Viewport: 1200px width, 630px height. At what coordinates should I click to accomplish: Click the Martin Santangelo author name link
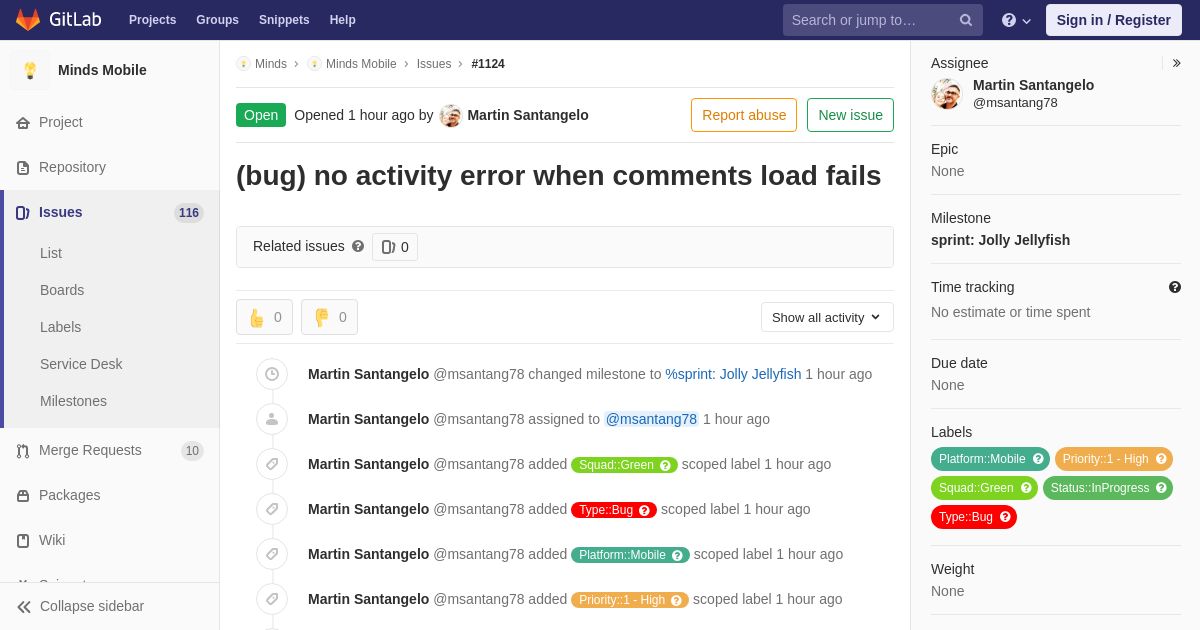(528, 115)
